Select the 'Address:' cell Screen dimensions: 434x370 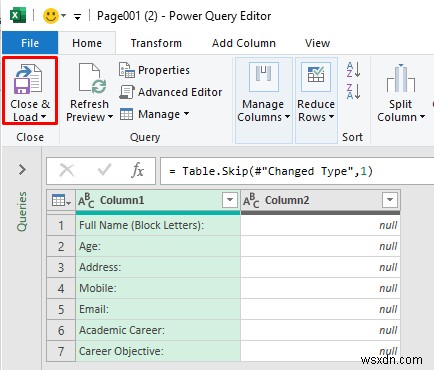158,267
